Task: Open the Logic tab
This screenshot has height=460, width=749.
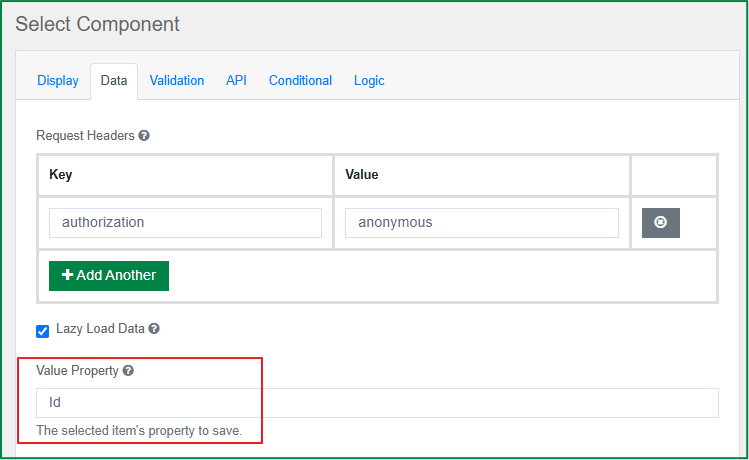Action: tap(369, 81)
